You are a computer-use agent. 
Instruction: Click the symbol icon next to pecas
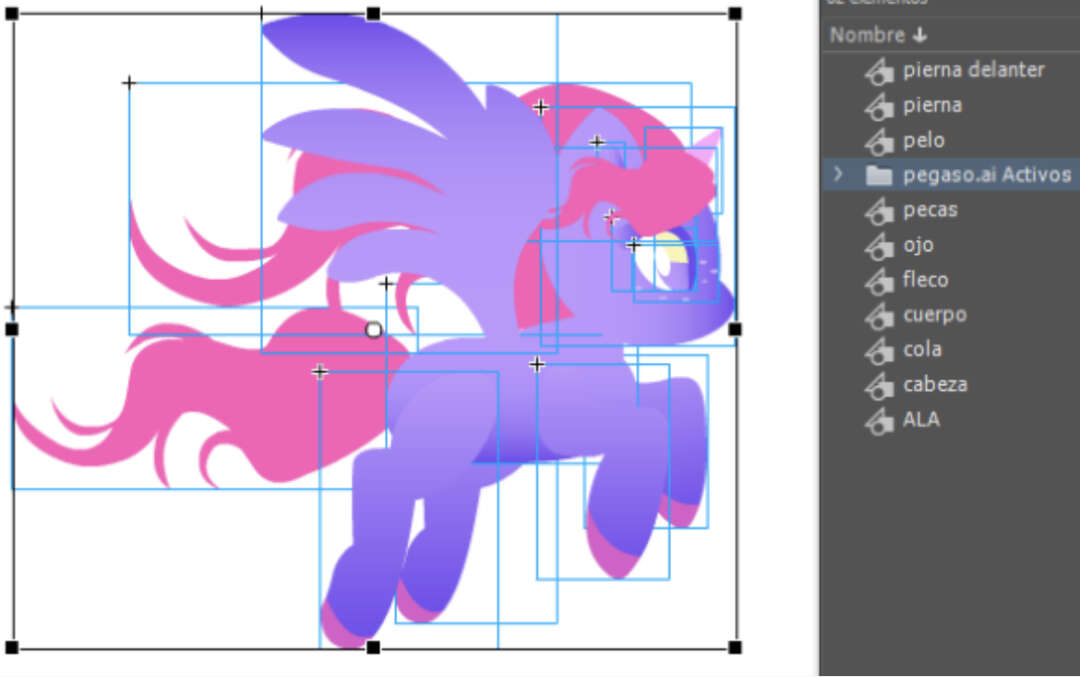pyautogui.click(x=879, y=211)
